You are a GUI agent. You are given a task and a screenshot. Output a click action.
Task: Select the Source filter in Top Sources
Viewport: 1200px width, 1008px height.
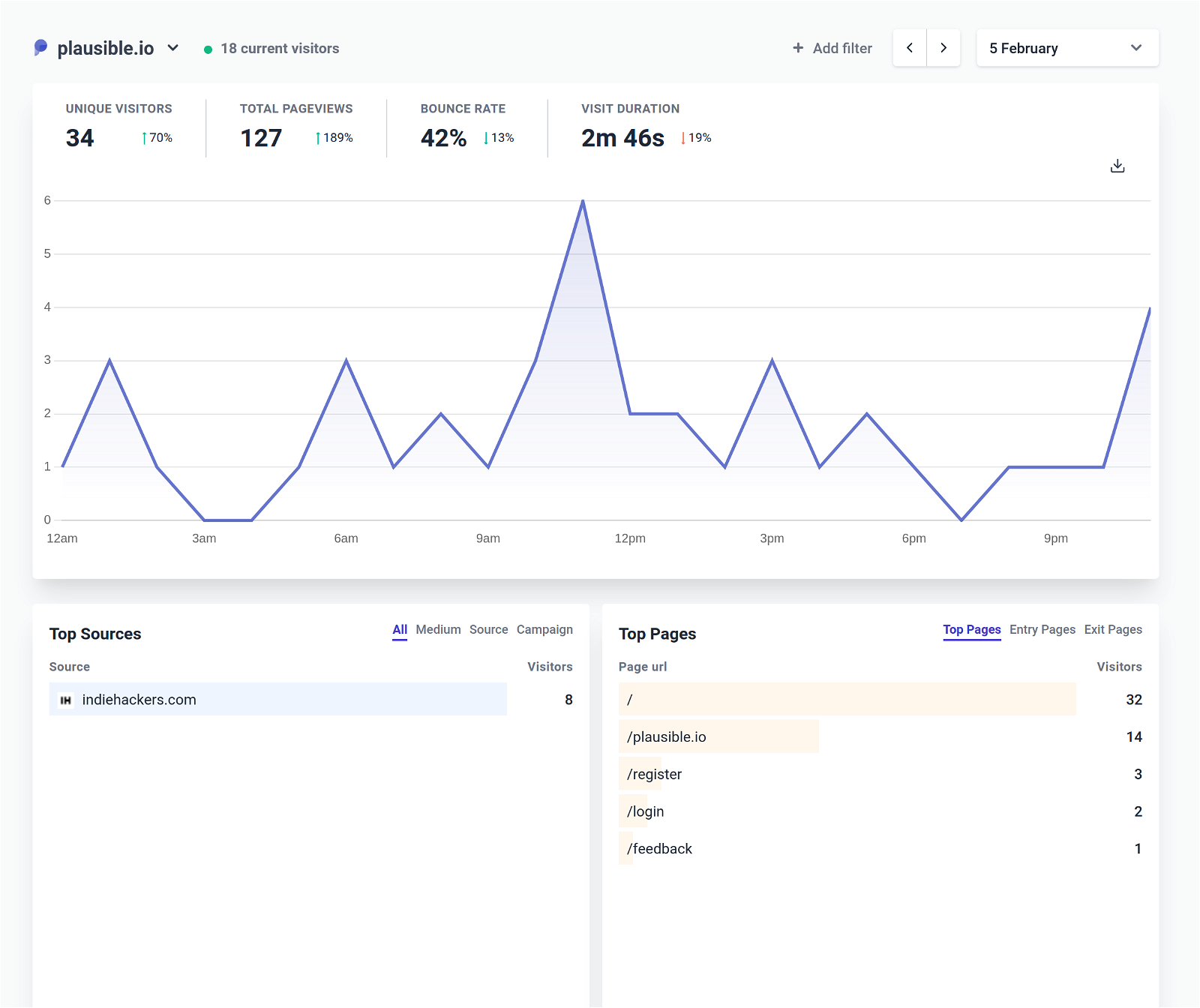tap(488, 629)
